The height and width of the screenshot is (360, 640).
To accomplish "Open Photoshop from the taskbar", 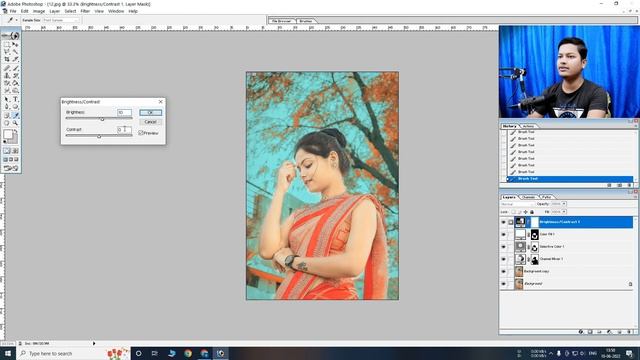I will coord(220,353).
